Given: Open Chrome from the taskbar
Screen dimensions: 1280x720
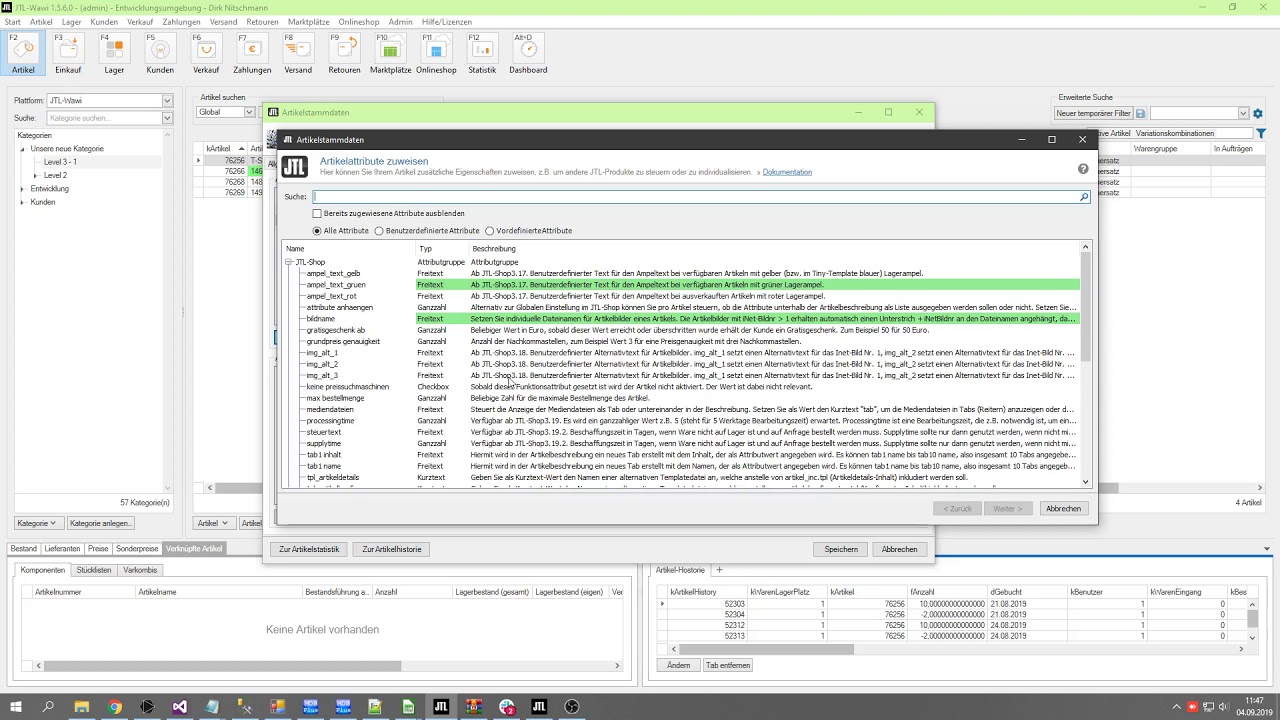Looking at the screenshot, I should pos(114,707).
